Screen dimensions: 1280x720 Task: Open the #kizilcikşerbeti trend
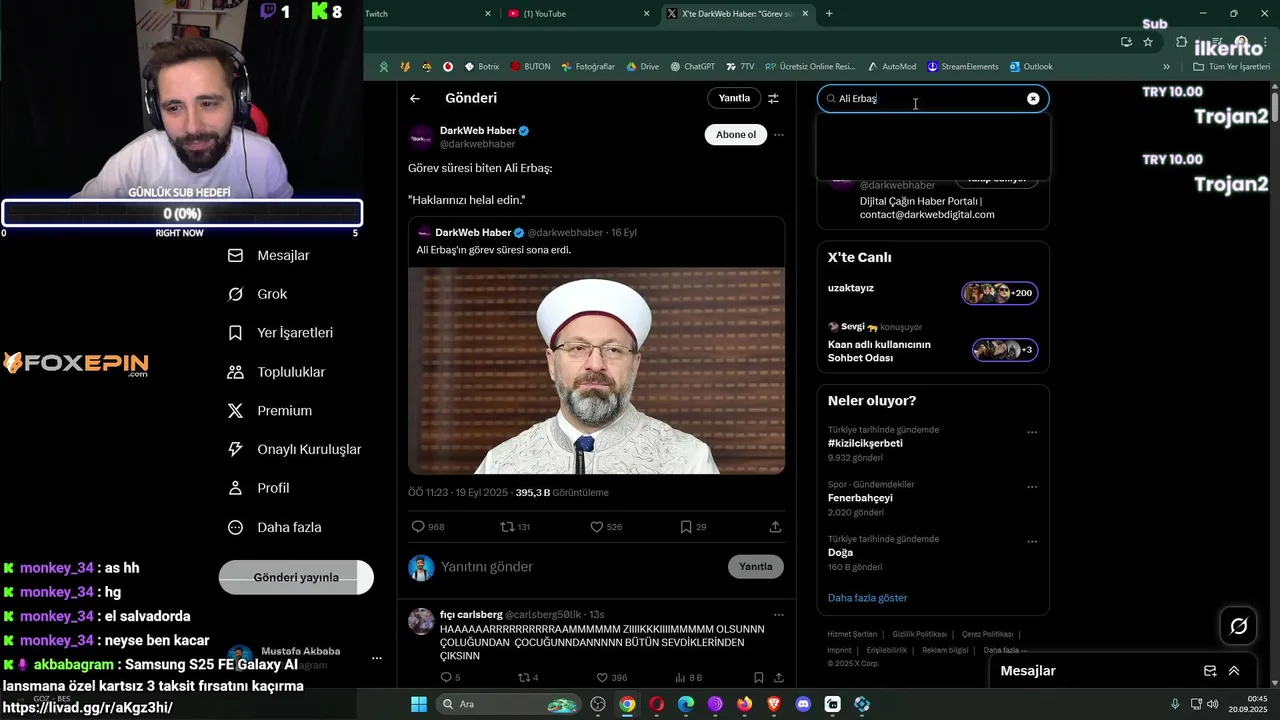[865, 443]
